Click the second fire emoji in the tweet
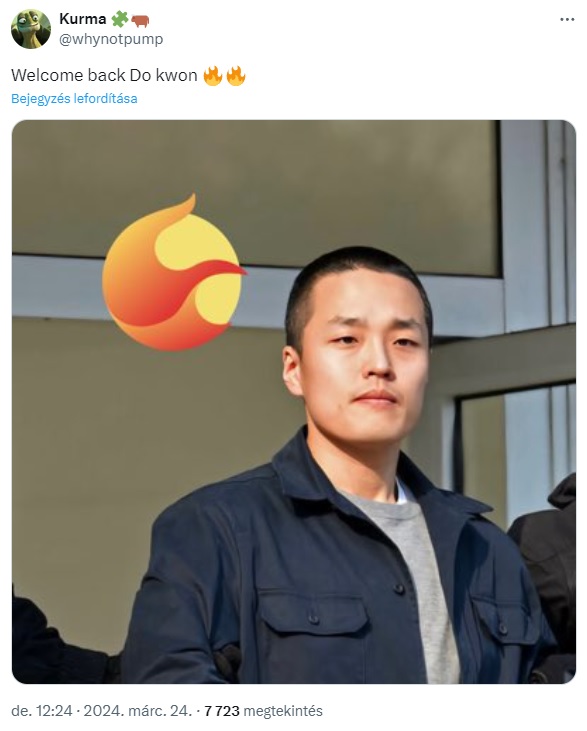The height and width of the screenshot is (731, 587). tap(236, 76)
